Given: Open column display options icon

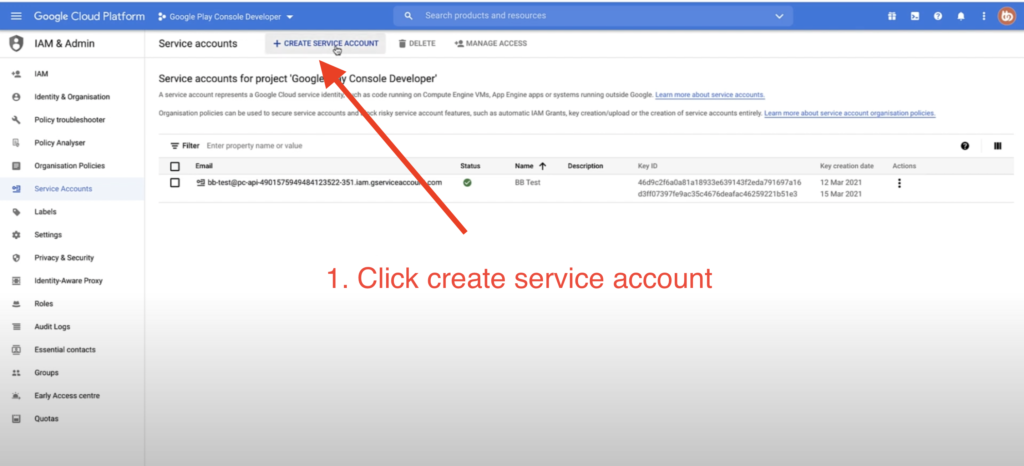Looking at the screenshot, I should [x=997, y=146].
